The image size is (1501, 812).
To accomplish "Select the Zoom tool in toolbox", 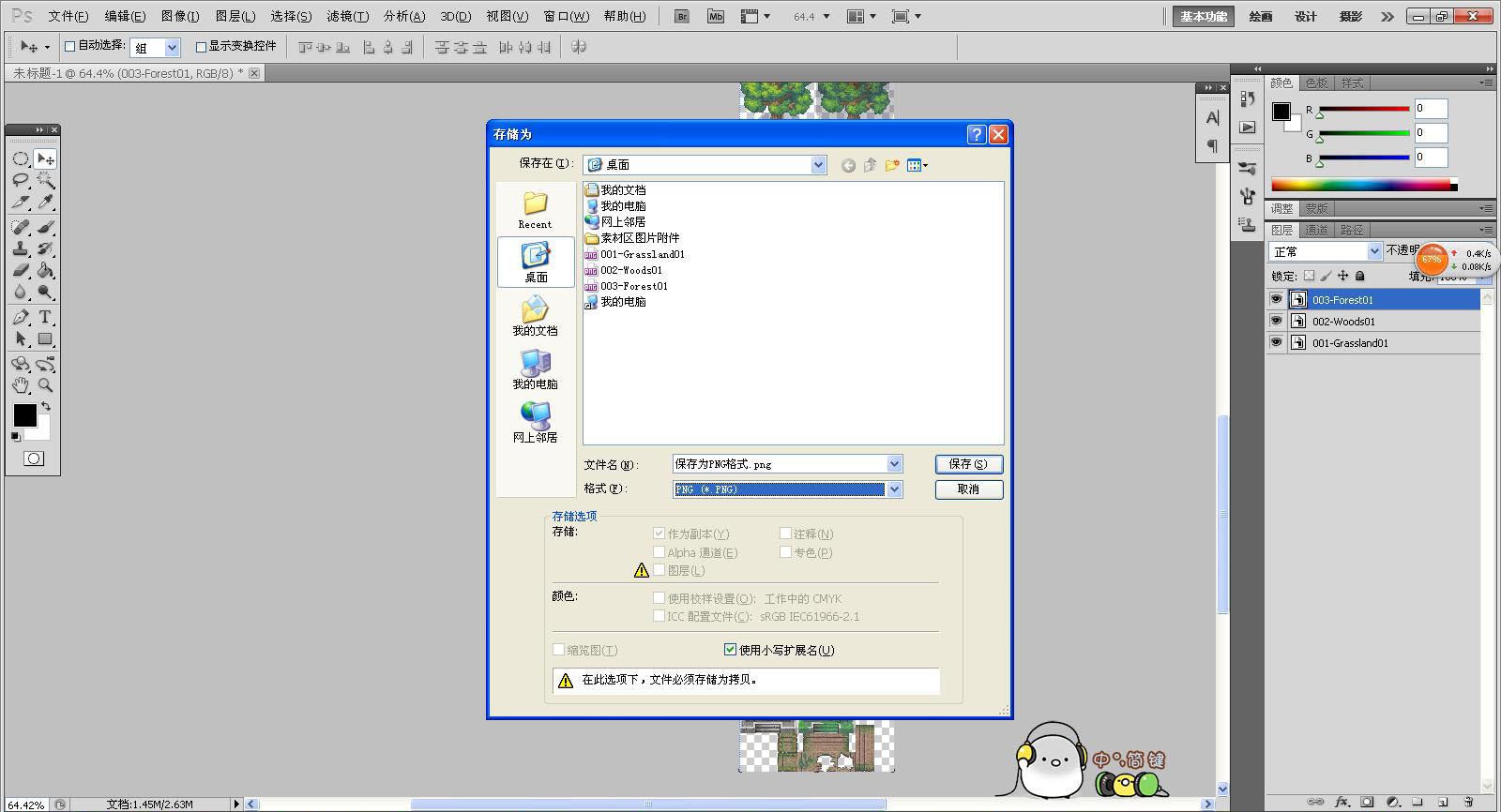I will pos(45,385).
